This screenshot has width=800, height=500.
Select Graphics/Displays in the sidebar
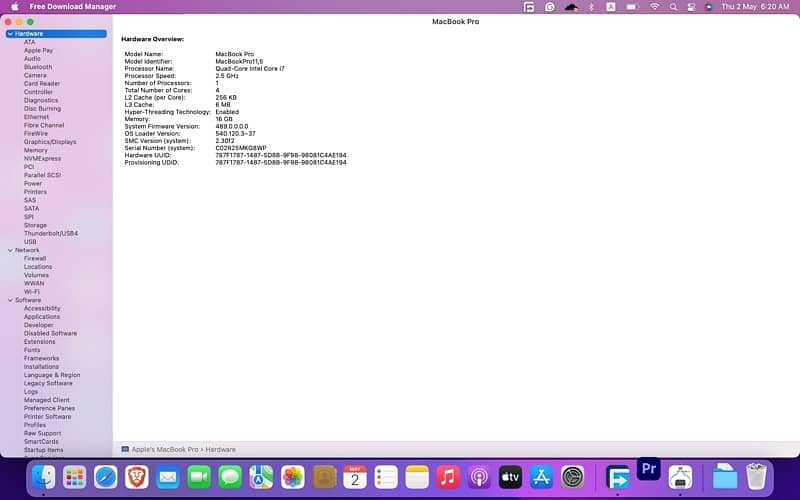coord(49,142)
